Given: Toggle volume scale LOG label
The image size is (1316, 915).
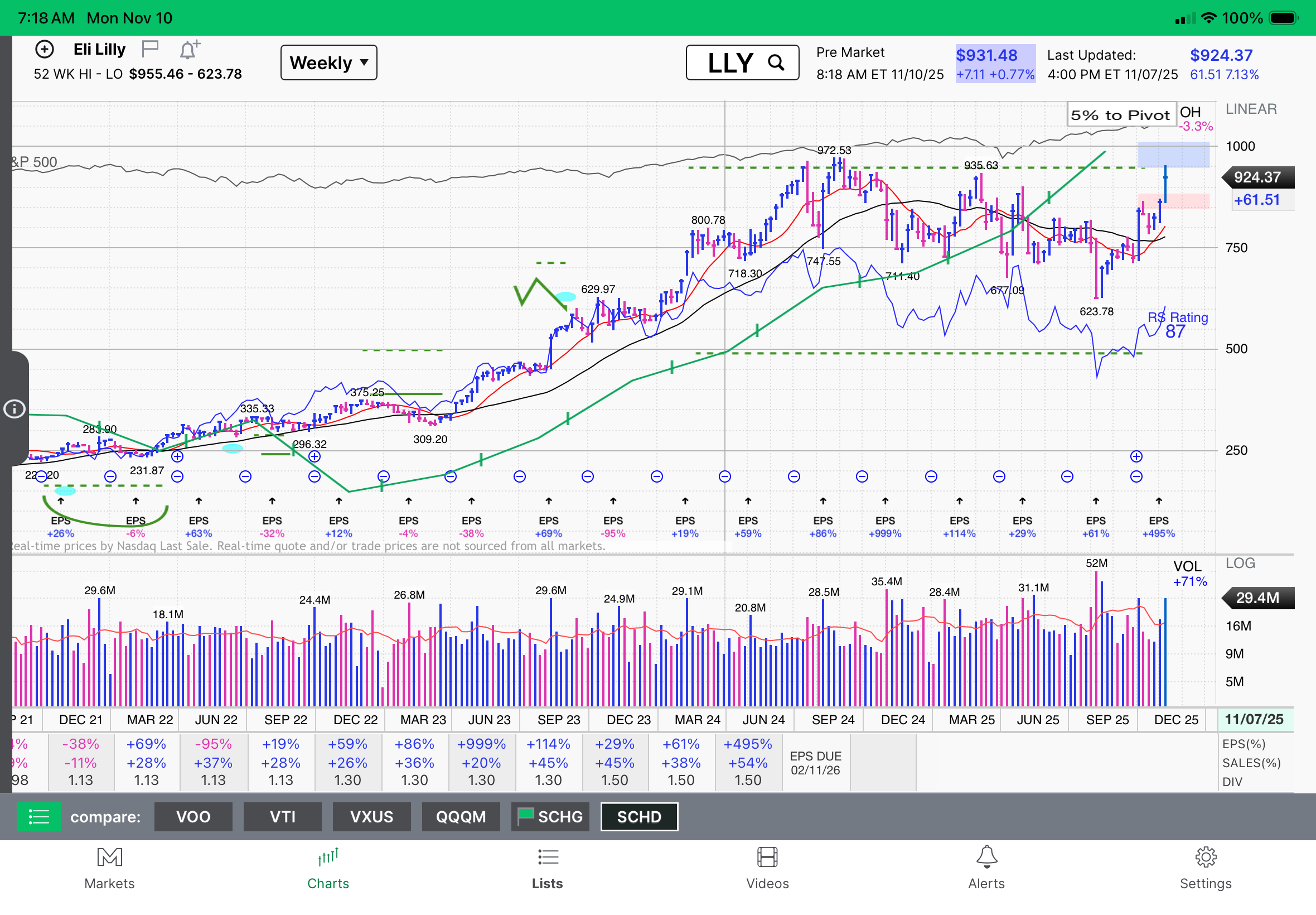Looking at the screenshot, I should [1240, 563].
